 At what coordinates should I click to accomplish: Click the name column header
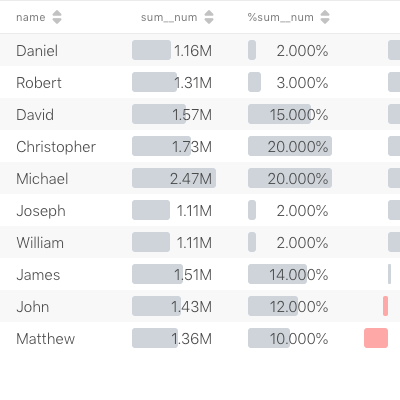pyautogui.click(x=31, y=17)
